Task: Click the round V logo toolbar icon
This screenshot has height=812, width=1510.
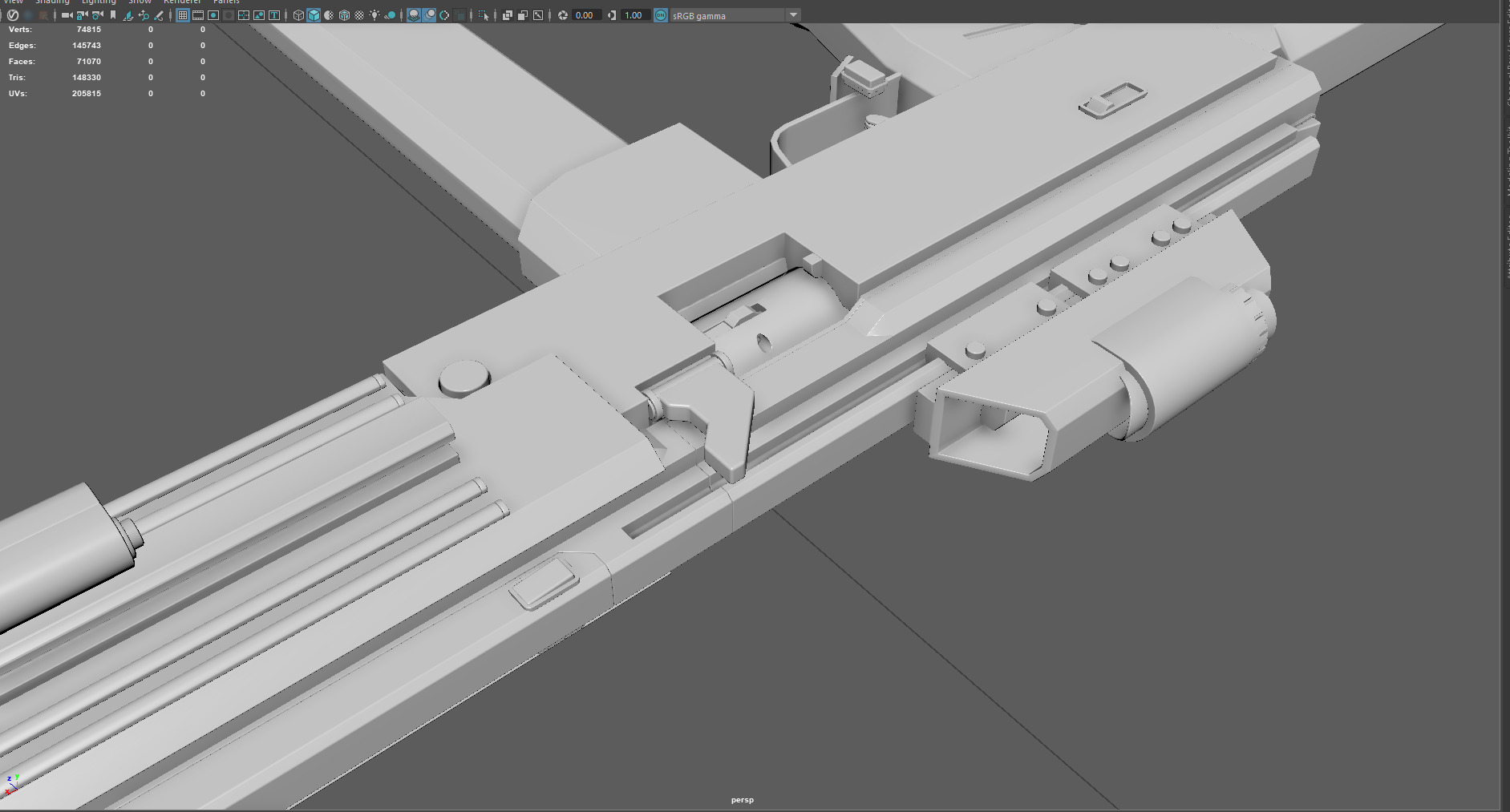Action: (x=13, y=15)
